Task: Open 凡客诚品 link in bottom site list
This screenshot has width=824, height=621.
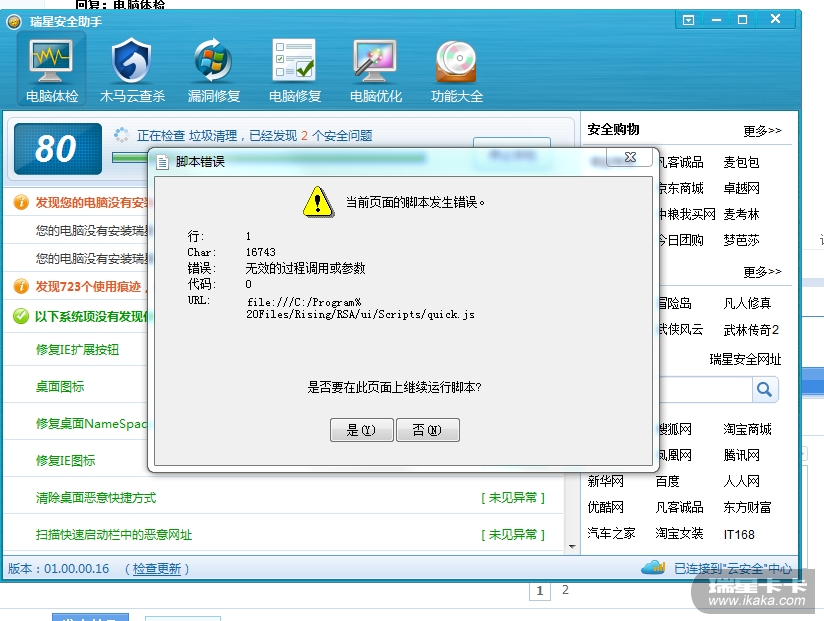Action: point(679,507)
